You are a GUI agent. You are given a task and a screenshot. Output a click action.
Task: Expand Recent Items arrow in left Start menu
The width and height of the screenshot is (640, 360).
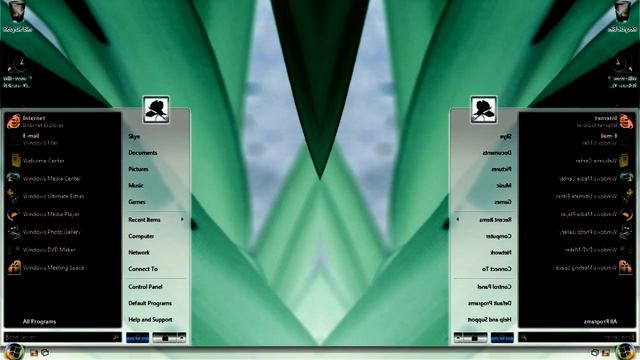[182, 220]
